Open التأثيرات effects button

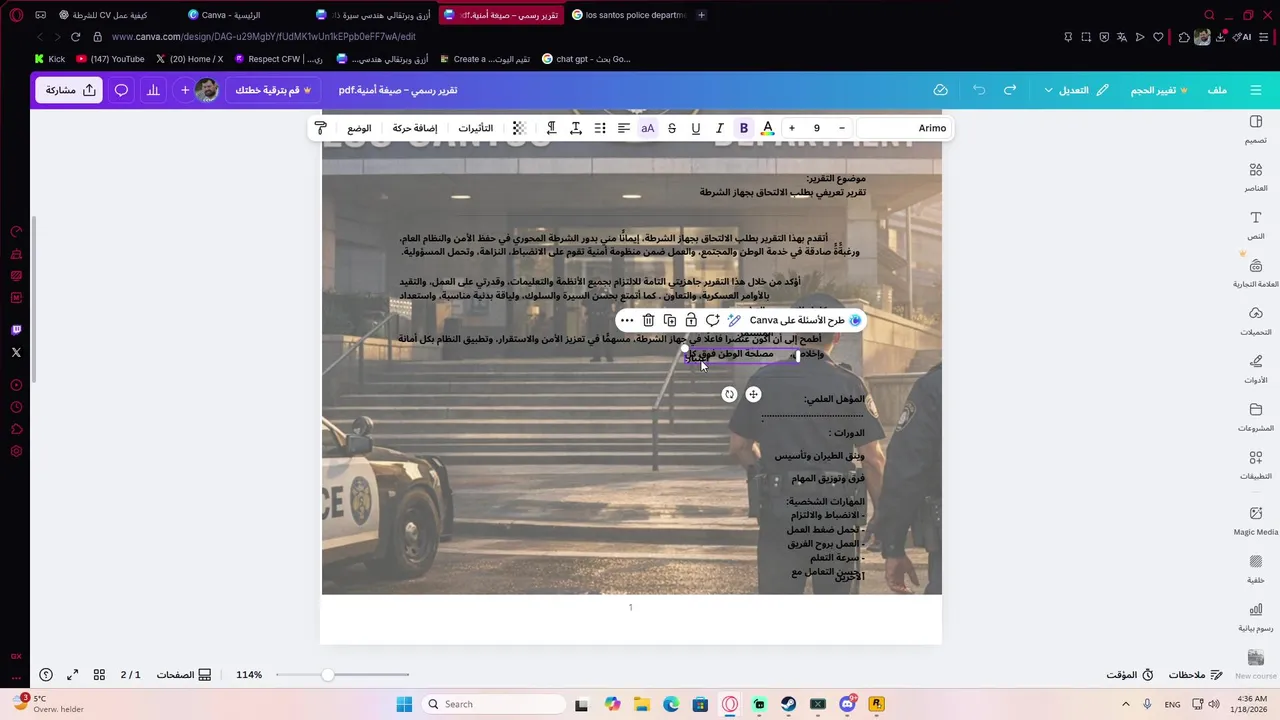pos(475,128)
